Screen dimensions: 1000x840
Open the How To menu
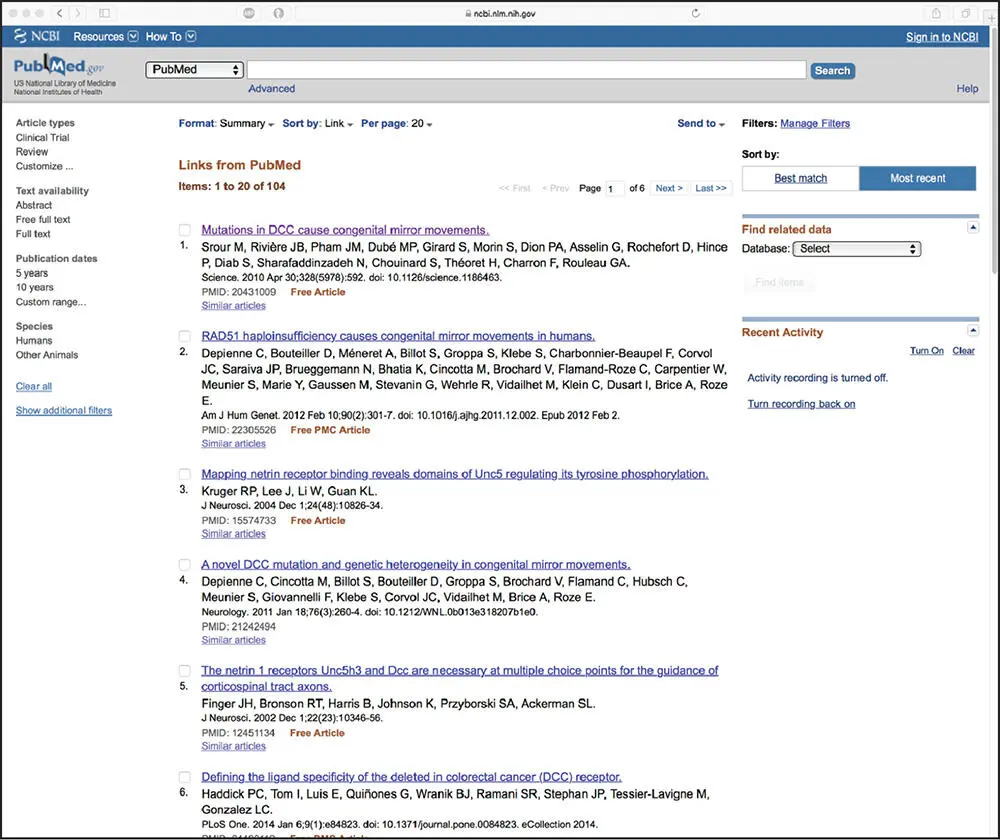(x=170, y=37)
